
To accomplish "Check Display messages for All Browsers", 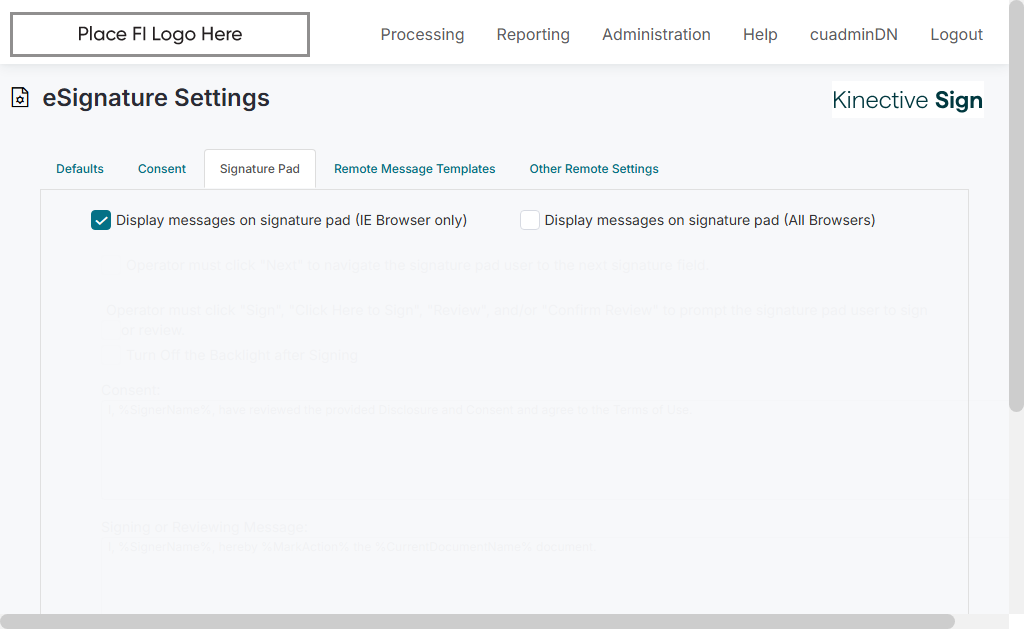I will (x=530, y=220).
